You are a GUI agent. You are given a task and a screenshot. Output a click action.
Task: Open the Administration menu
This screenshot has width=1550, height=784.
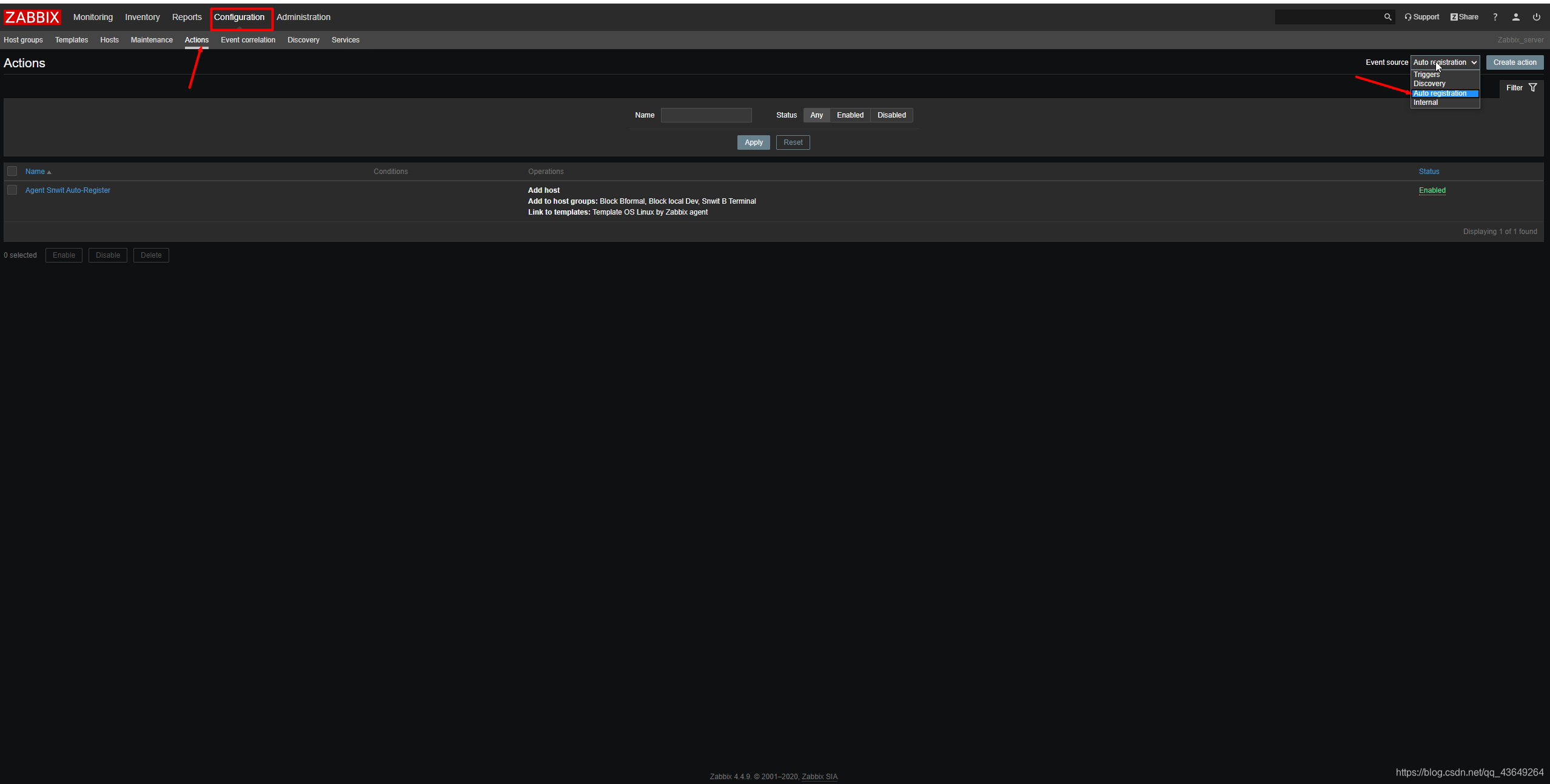[303, 17]
